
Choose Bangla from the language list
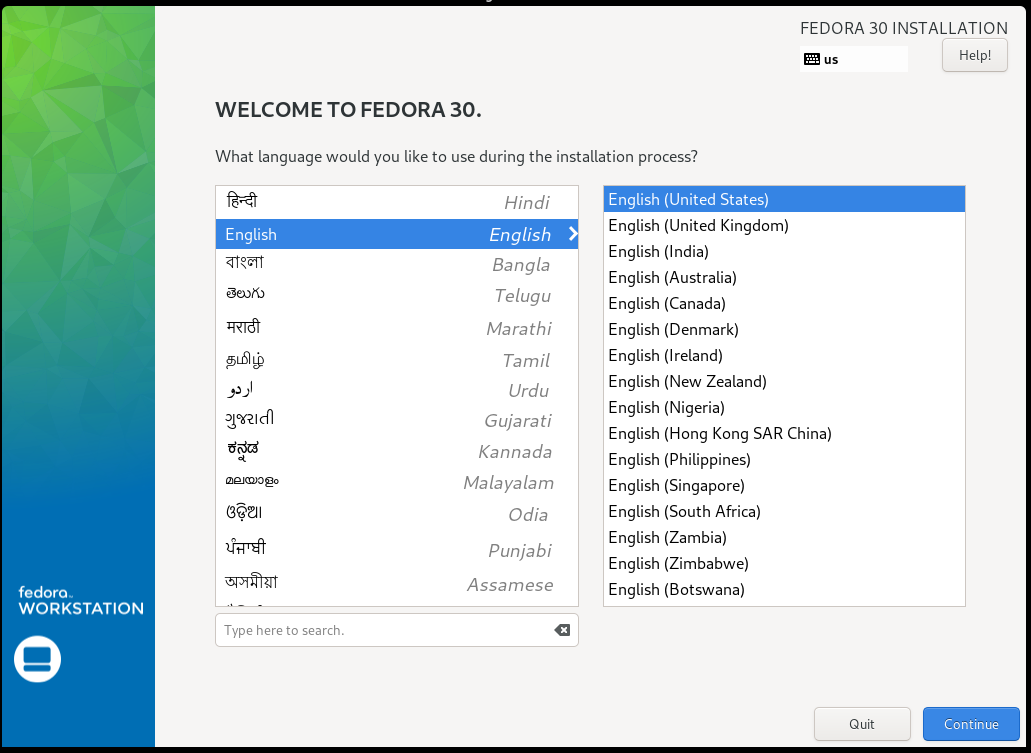396,264
